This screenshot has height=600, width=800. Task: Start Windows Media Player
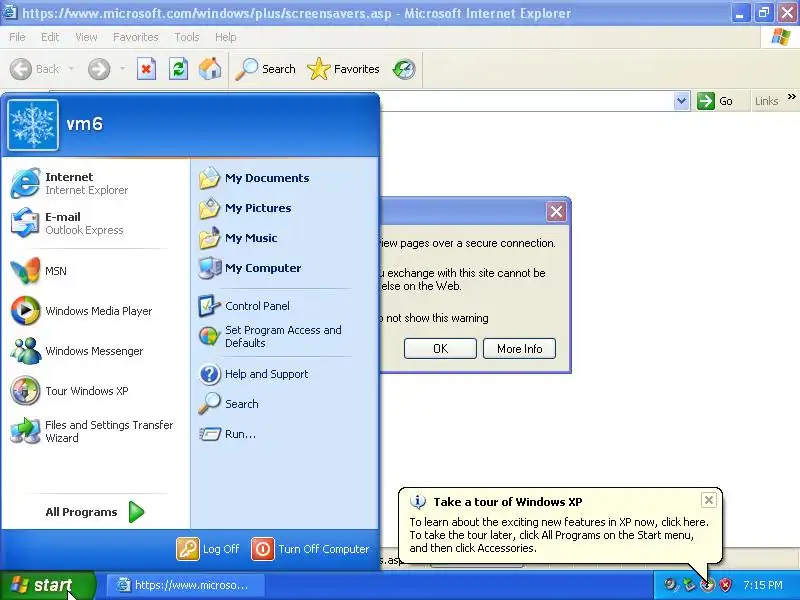tap(95, 311)
